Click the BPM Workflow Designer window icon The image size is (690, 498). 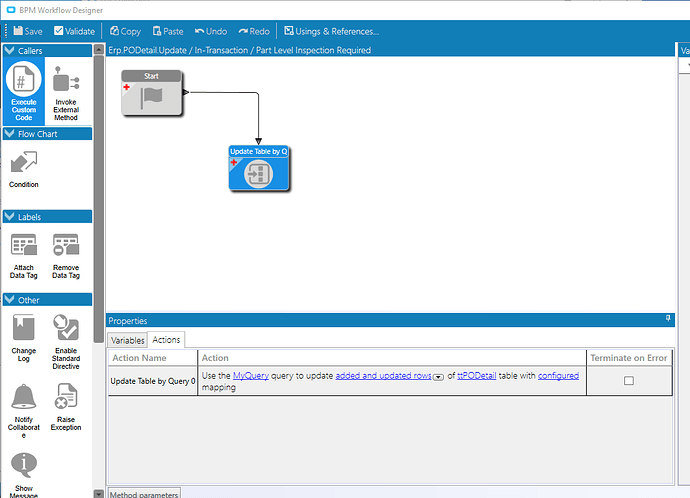point(11,10)
